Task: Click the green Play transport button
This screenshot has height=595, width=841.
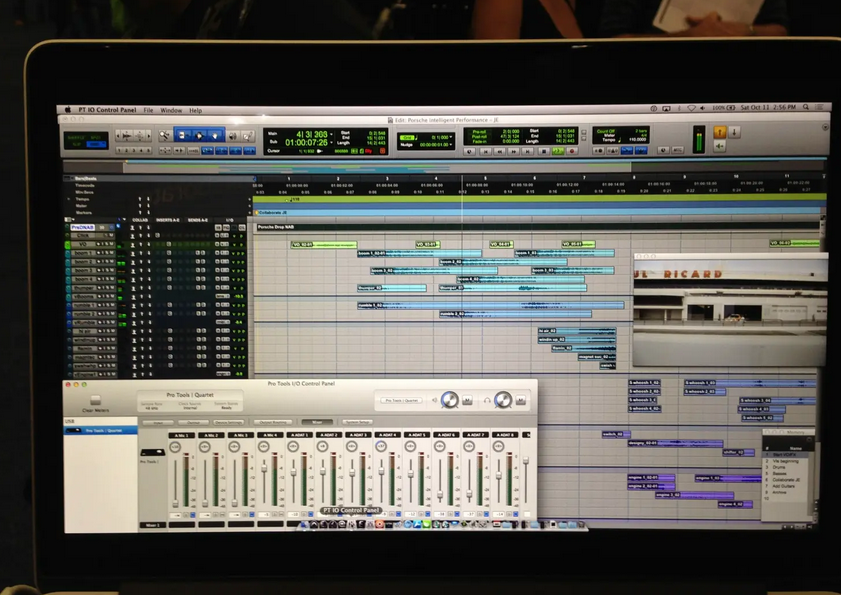Action: (x=558, y=152)
